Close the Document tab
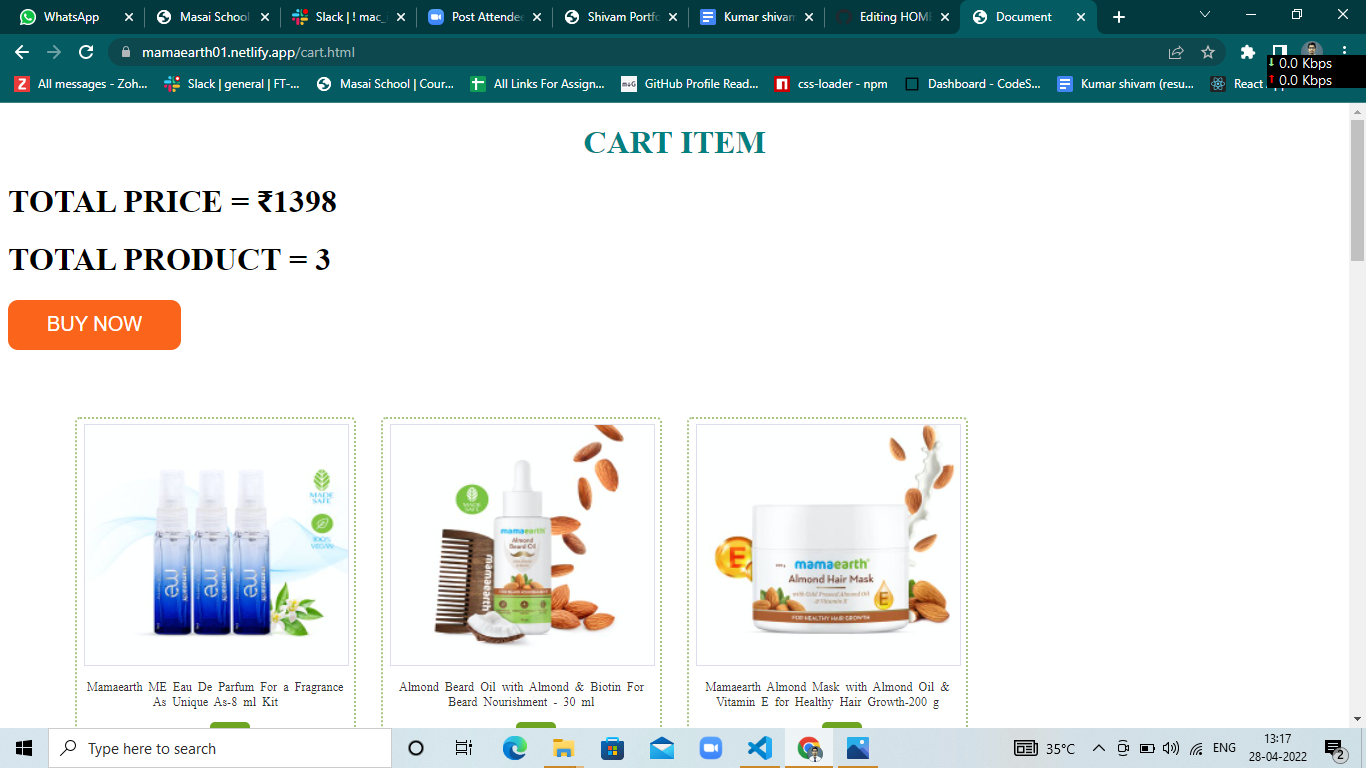Screen dimensions: 1366x768 click(1080, 17)
